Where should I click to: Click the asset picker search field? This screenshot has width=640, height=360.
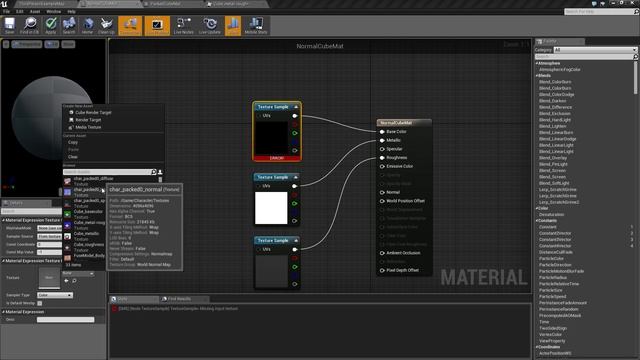coord(107,172)
